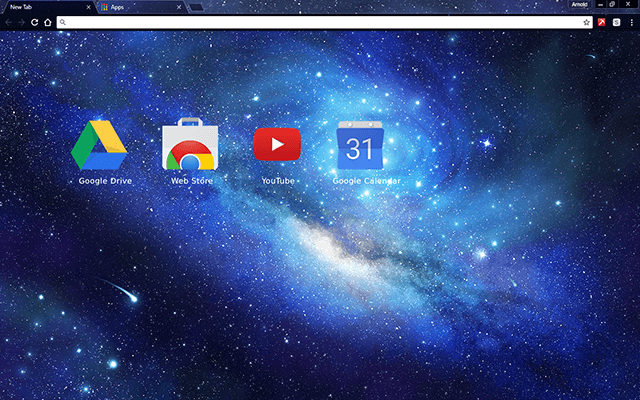Go forward to the next page

click(22, 22)
